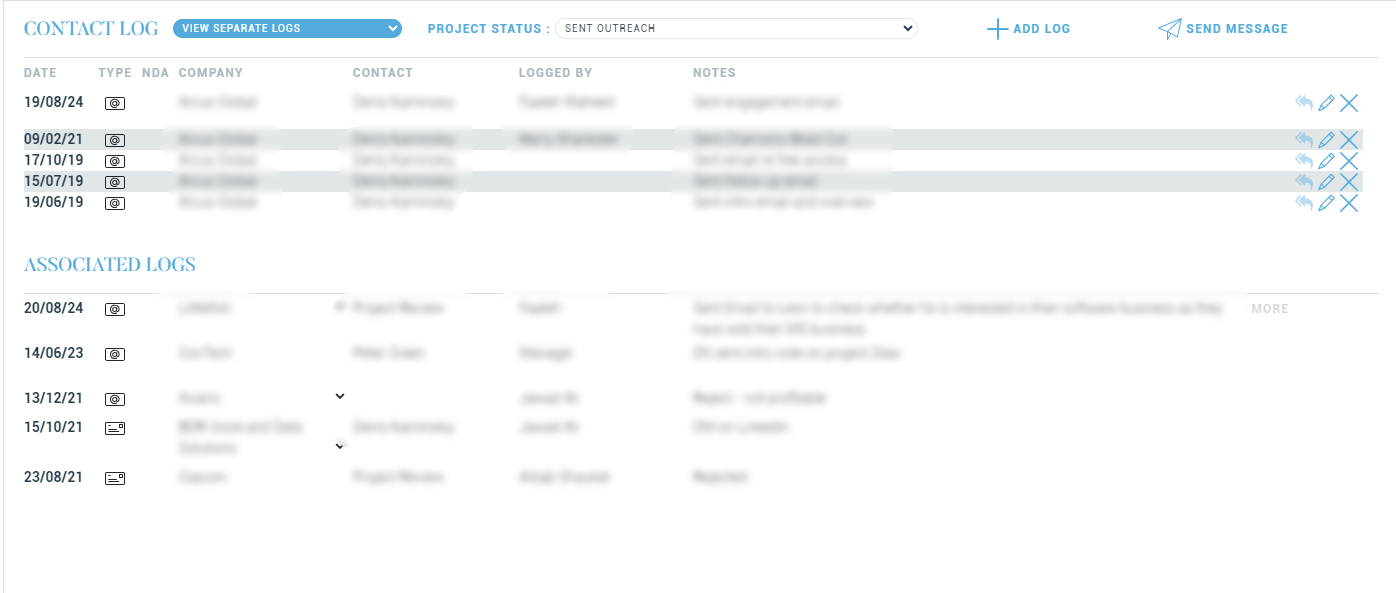This screenshot has height=593, width=1396.
Task: Click the COMPANY column header
Action: (x=211, y=73)
